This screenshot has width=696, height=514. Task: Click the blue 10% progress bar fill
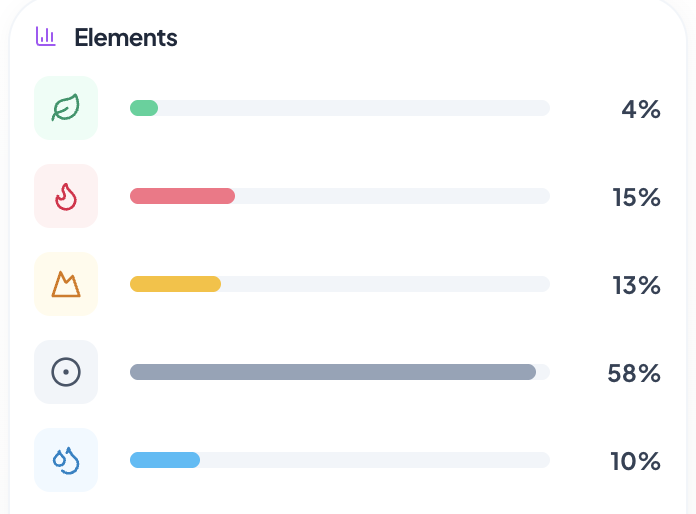pyautogui.click(x=165, y=460)
